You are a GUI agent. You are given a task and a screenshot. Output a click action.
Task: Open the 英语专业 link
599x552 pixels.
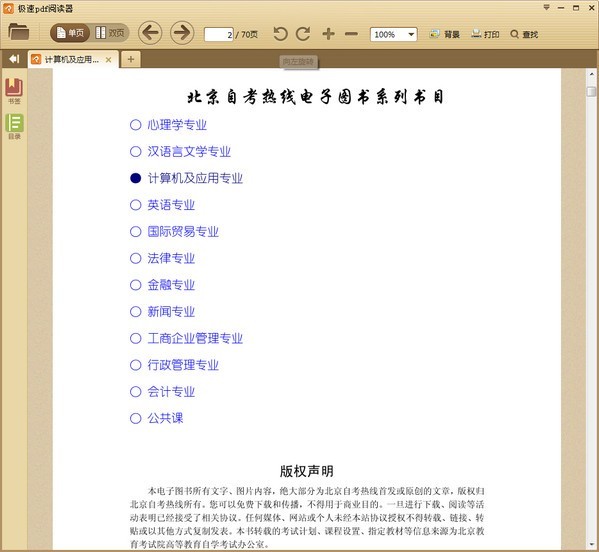171,205
